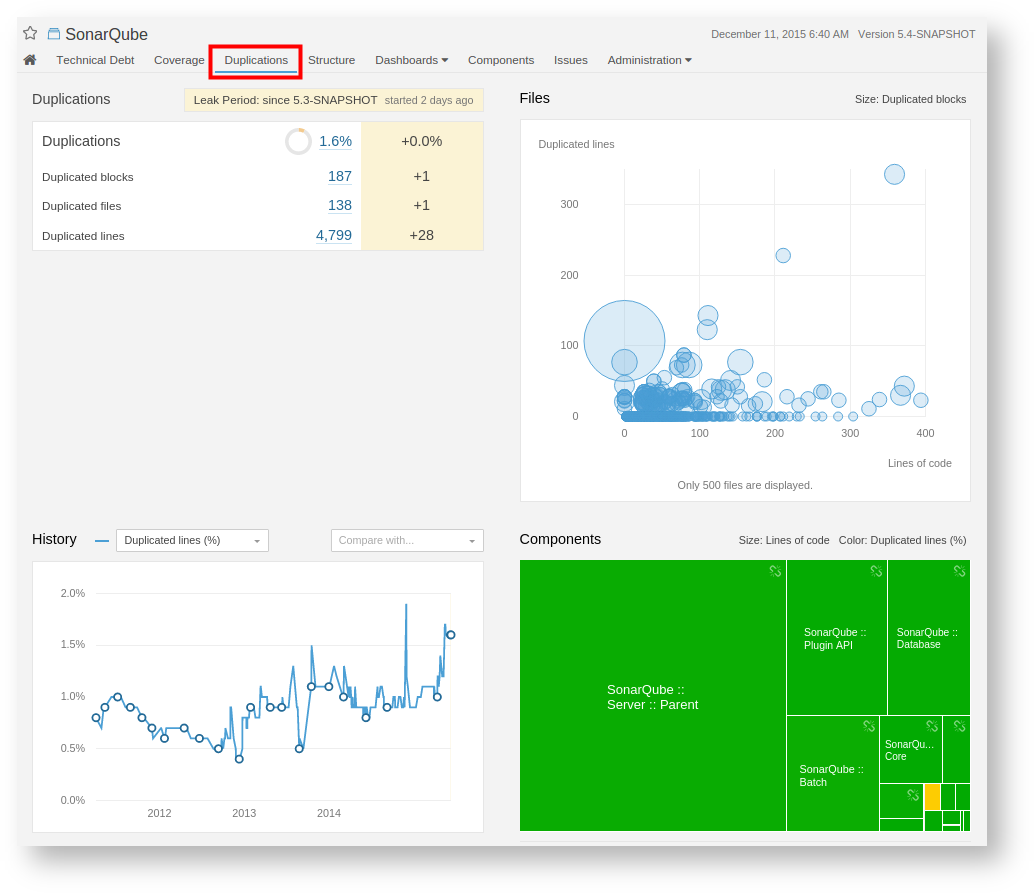
Task: Open the Issues tab
Action: 570,60
